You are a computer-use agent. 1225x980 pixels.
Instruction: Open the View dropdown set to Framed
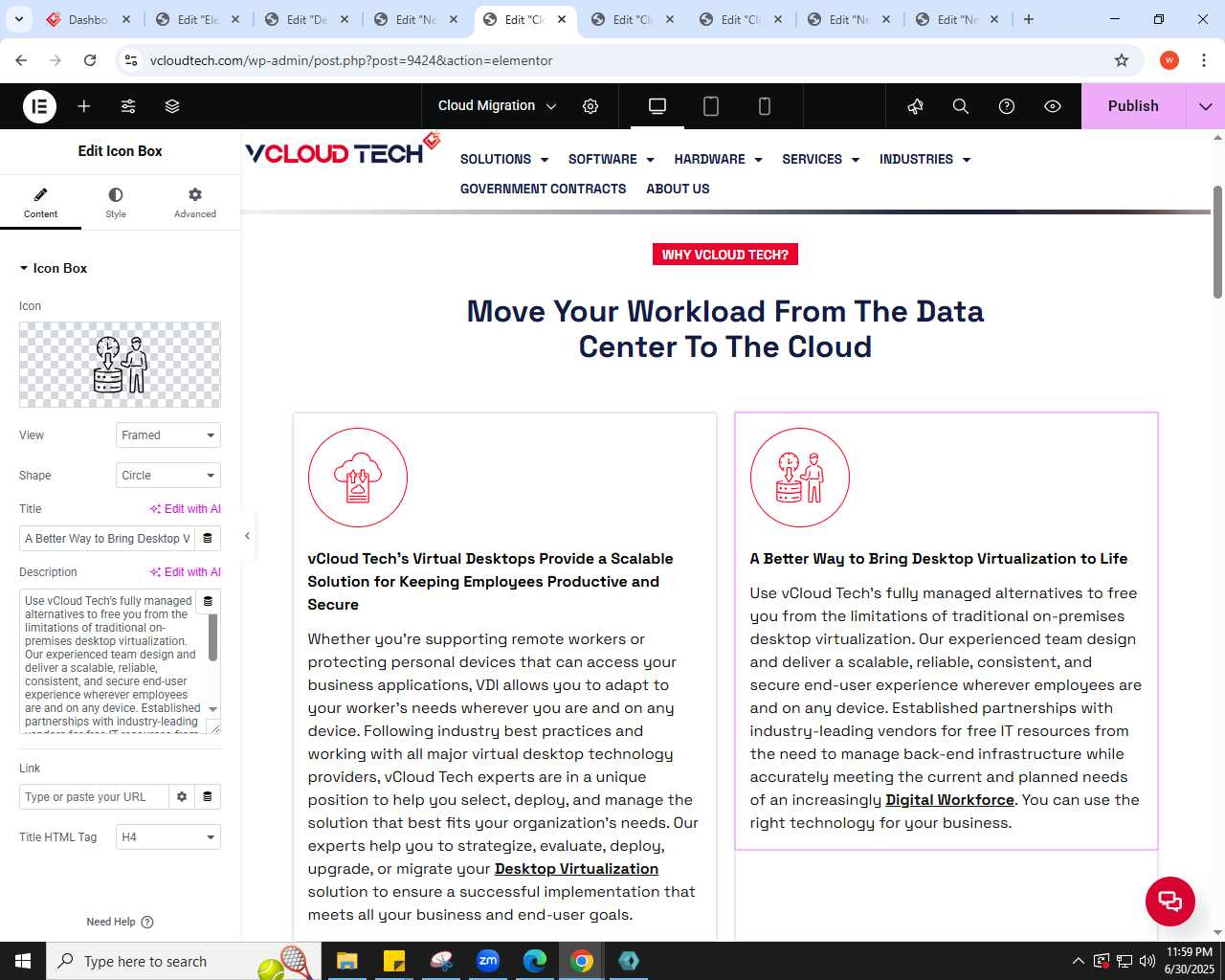coord(168,435)
